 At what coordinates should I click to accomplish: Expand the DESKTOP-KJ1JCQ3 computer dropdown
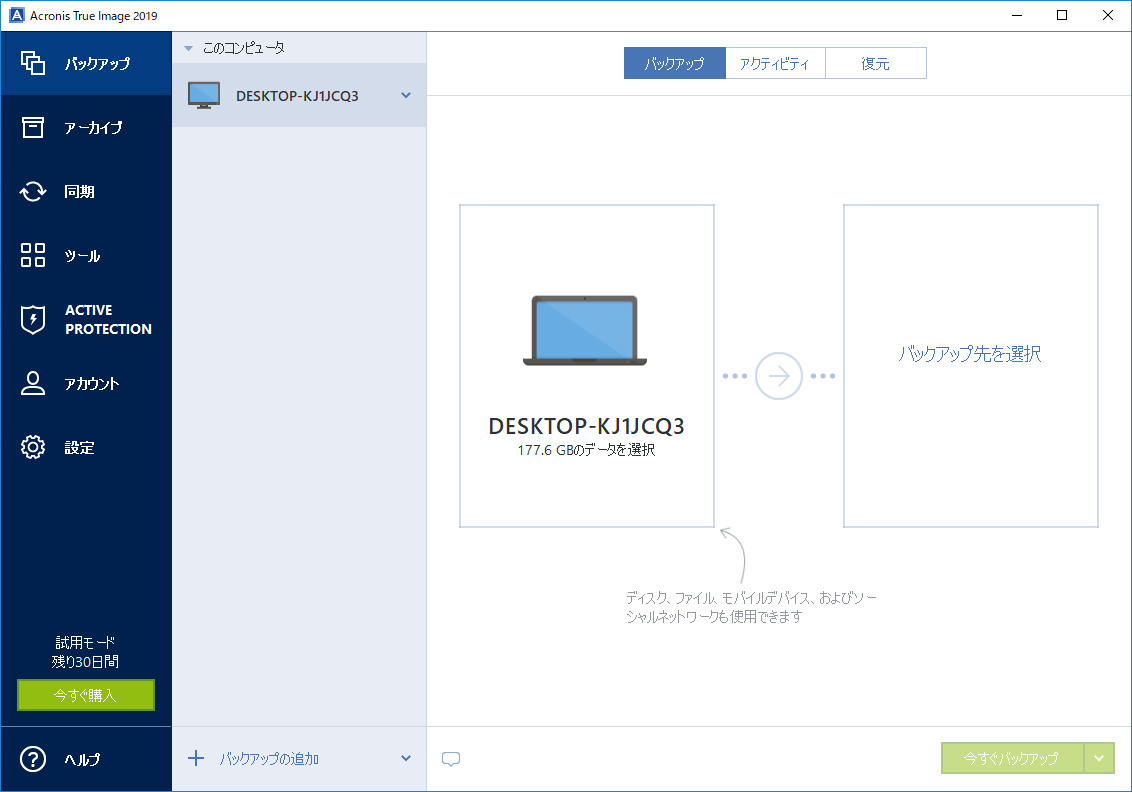[x=406, y=95]
